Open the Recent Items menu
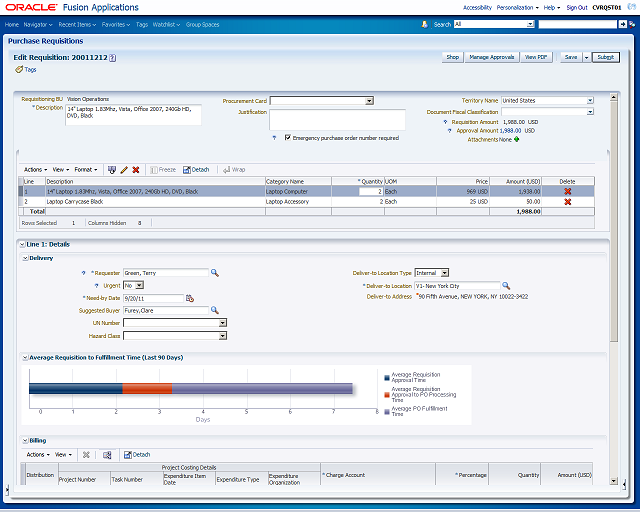 pyautogui.click(x=77, y=25)
